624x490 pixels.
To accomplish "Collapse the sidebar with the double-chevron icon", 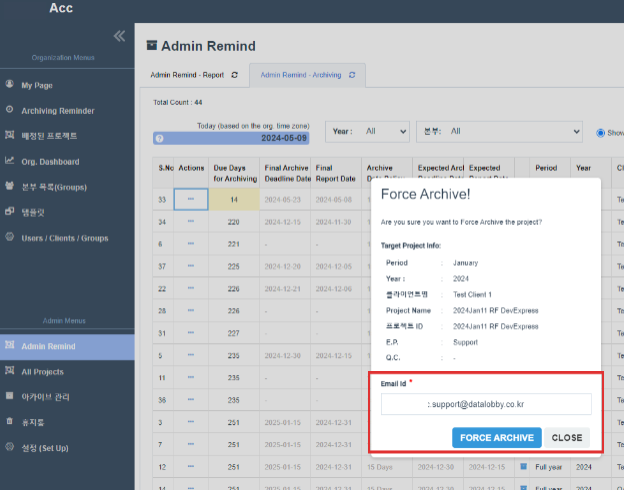I will (119, 36).
